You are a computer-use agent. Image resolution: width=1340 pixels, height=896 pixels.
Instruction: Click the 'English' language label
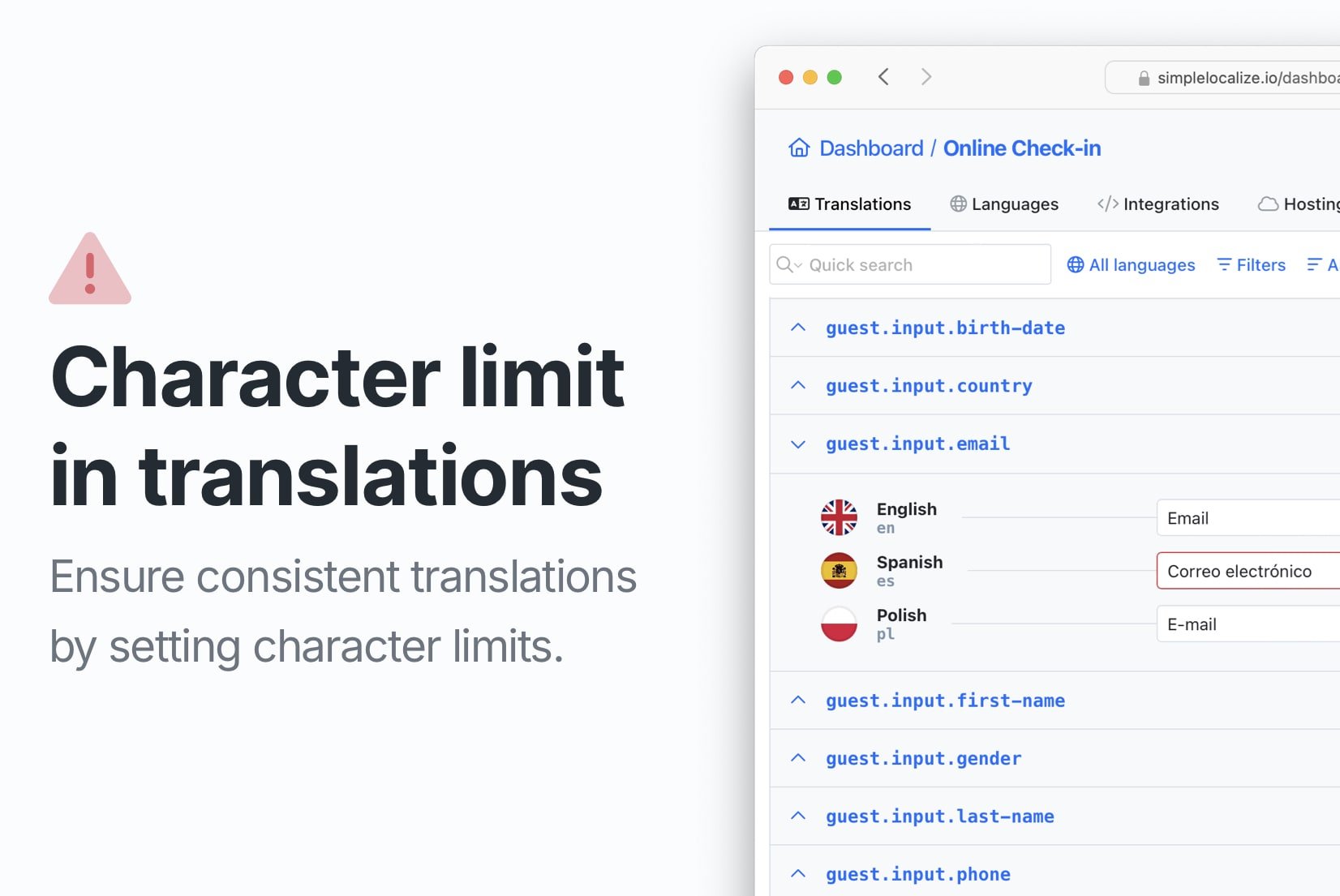coord(907,509)
